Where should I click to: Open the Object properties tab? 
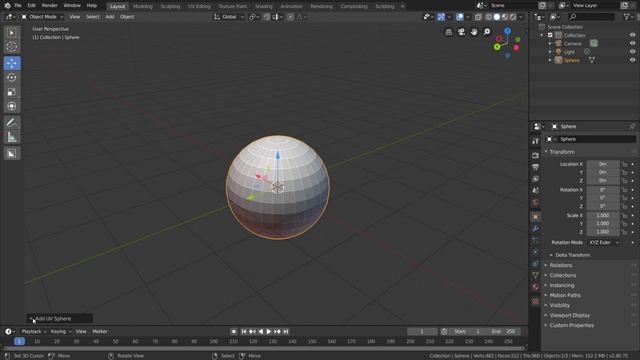[x=536, y=217]
